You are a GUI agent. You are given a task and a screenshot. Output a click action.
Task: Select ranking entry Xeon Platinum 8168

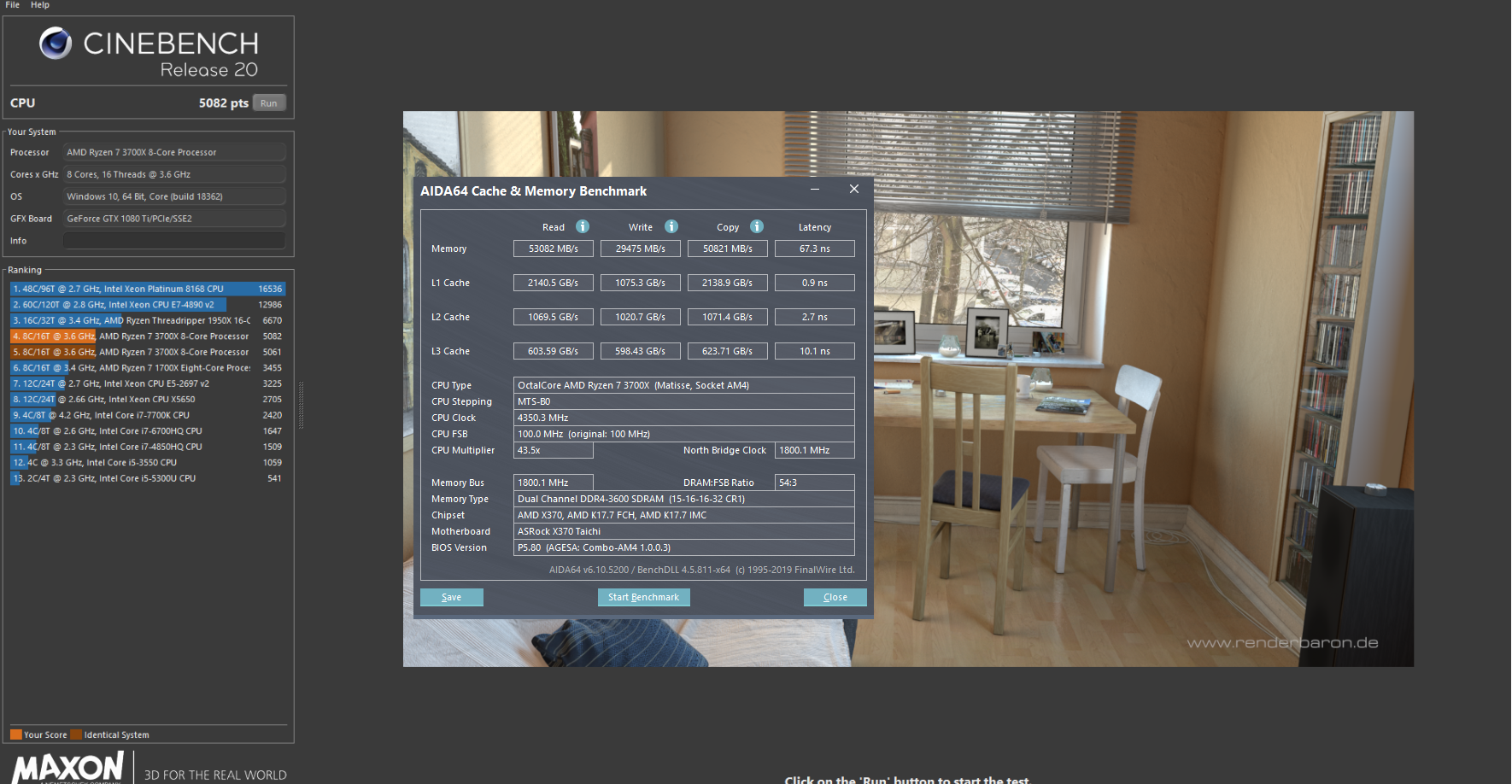[147, 289]
